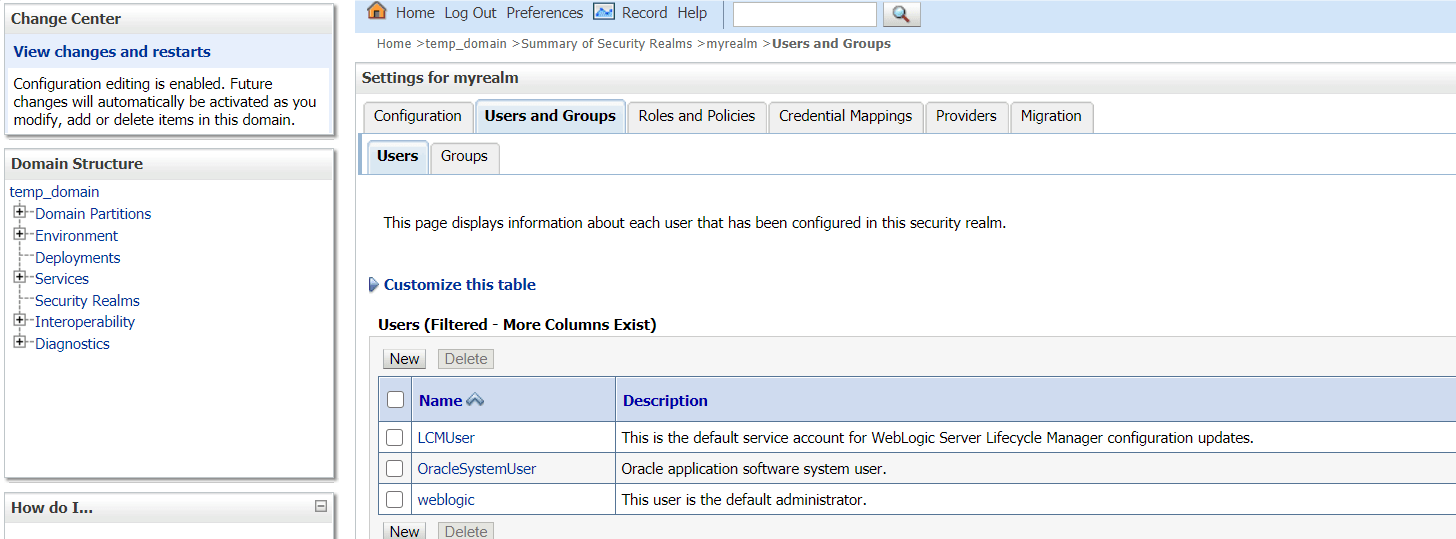Viewport: 1456px width, 539px height.
Task: Collapse the How do I panel
Action: [321, 507]
